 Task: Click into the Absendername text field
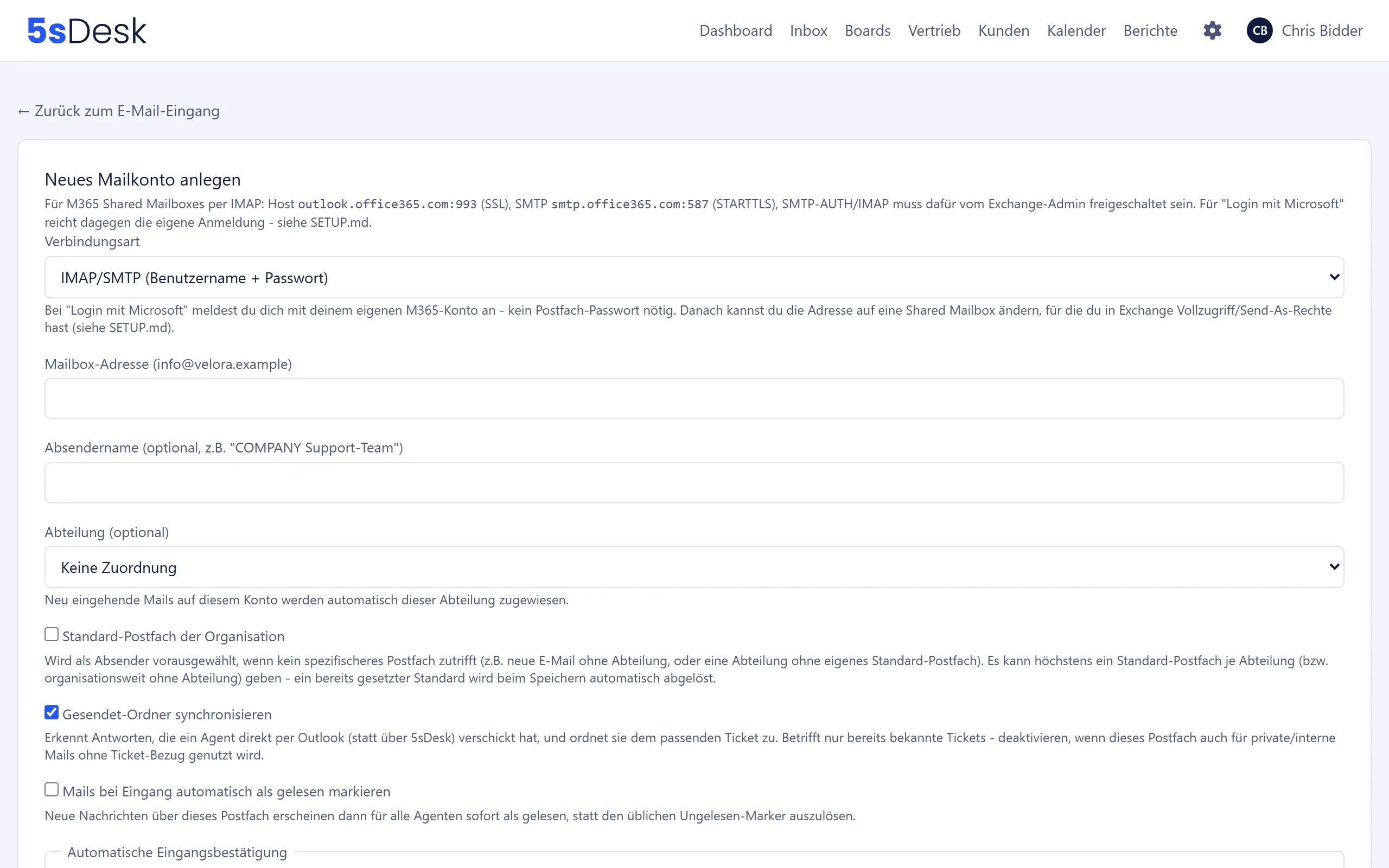click(x=694, y=483)
